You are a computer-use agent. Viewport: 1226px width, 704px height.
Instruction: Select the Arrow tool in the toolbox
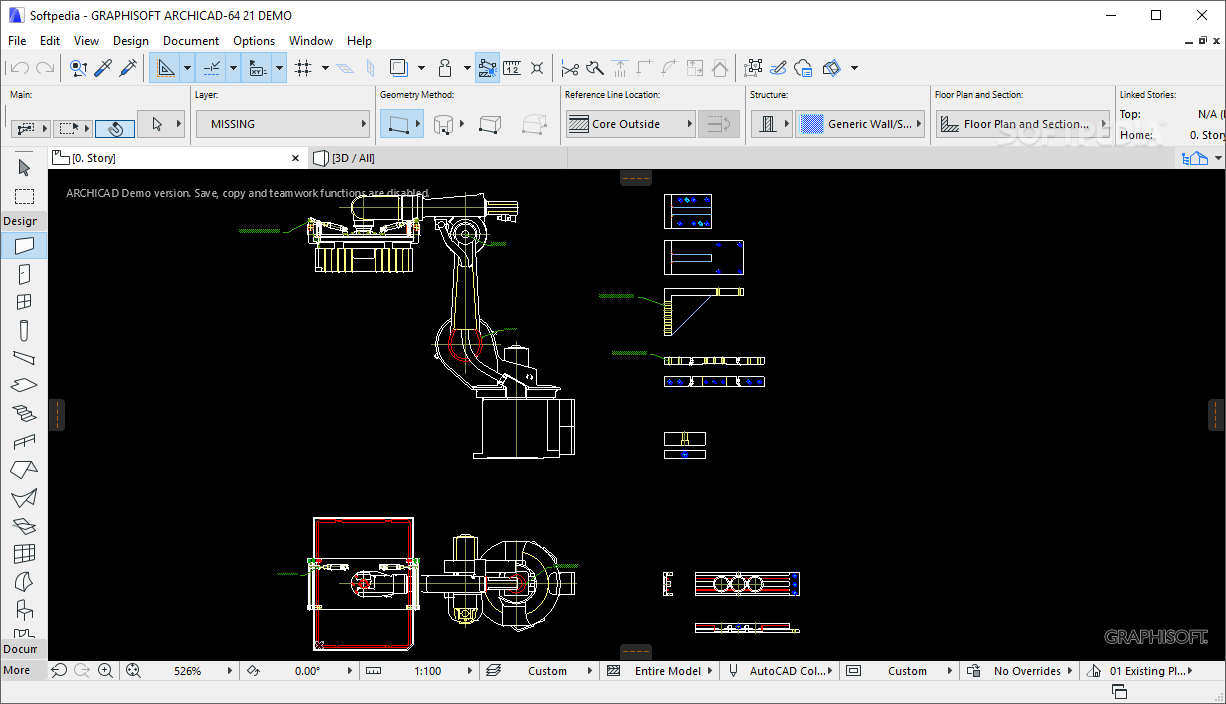(25, 168)
